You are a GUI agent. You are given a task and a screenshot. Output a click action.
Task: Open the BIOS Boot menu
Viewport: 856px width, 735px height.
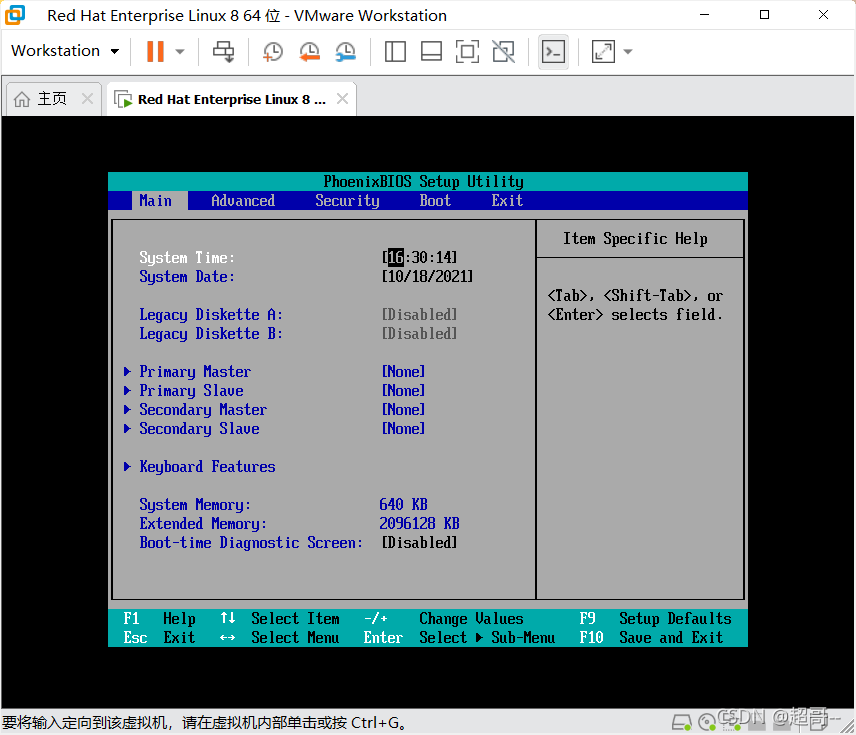(435, 201)
